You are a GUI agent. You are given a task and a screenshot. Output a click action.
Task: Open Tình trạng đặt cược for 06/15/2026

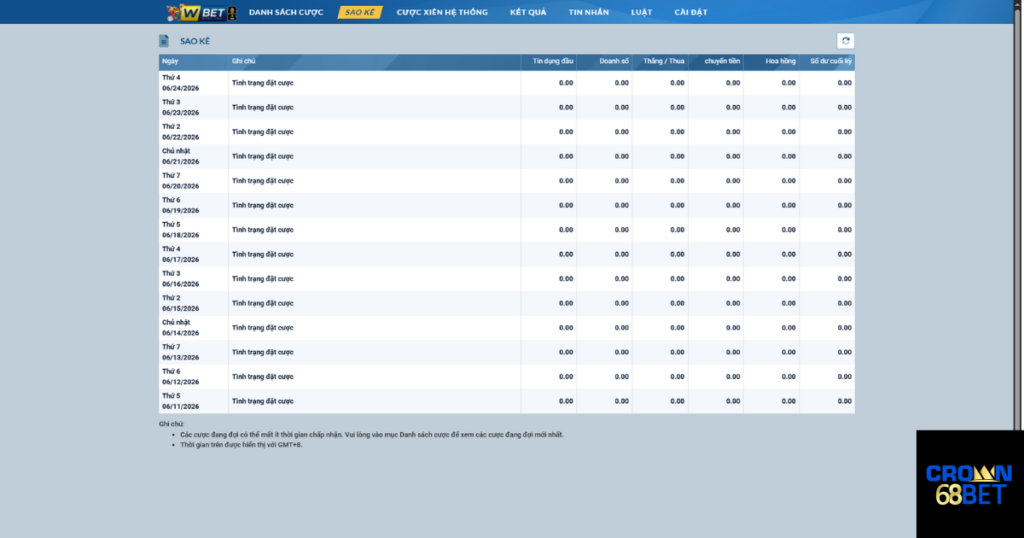[x=263, y=303]
